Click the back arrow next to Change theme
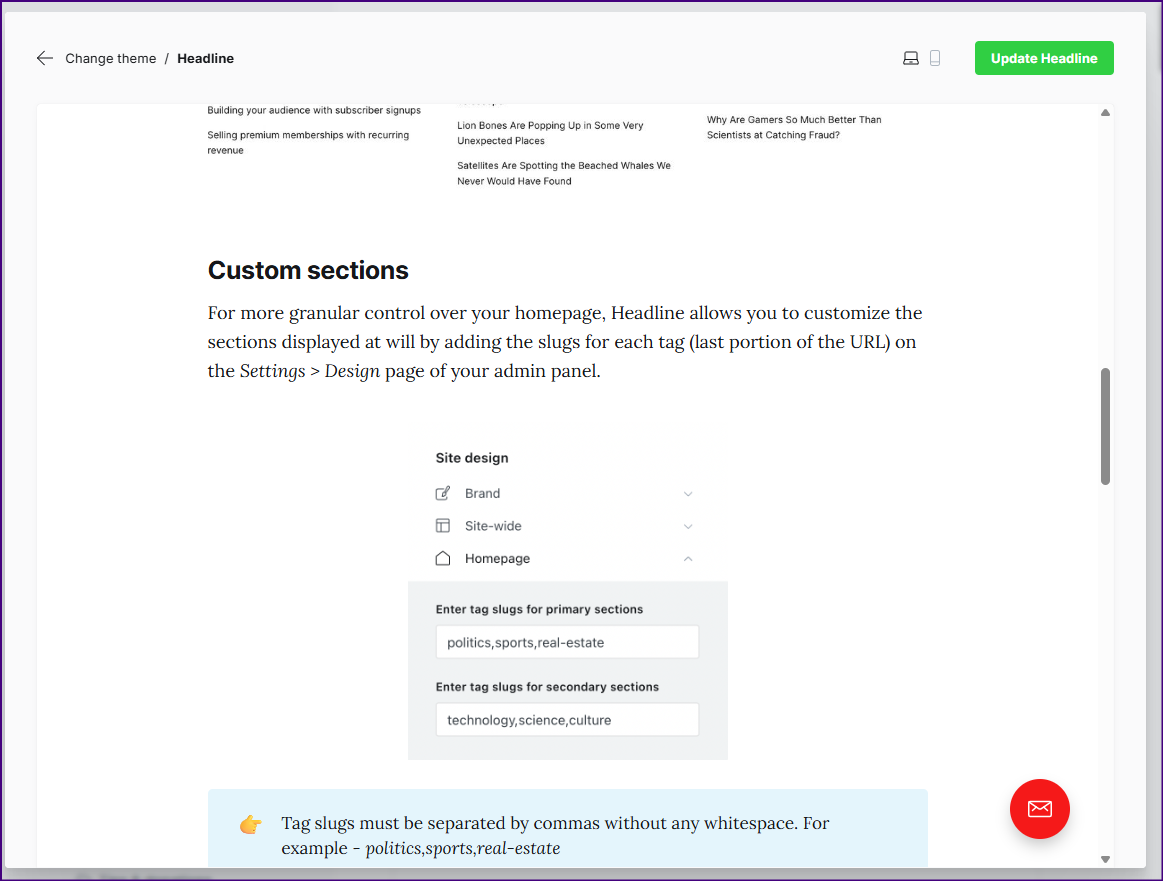 pos(44,58)
